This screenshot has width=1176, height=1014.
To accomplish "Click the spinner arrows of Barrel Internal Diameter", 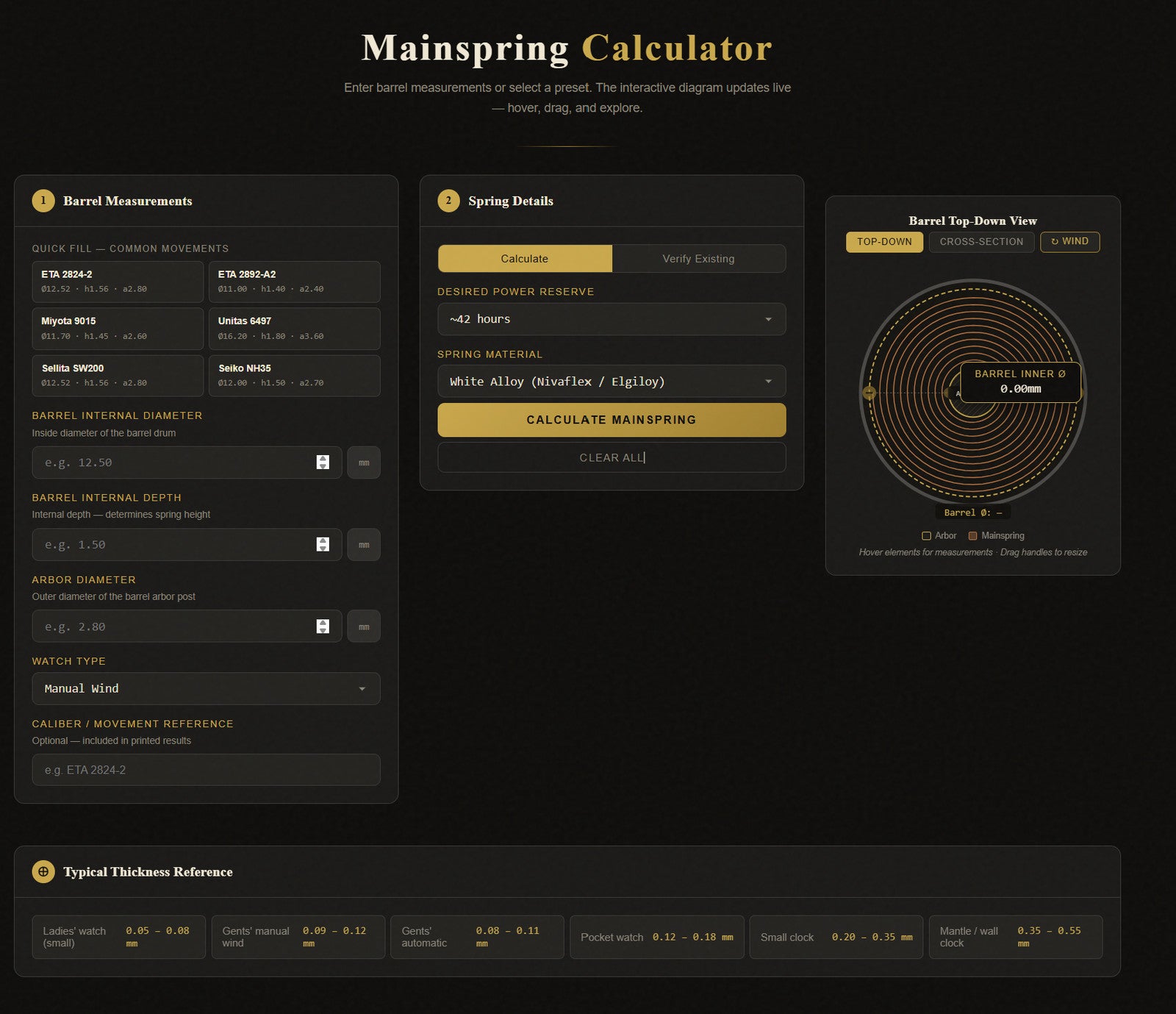I will click(x=323, y=463).
